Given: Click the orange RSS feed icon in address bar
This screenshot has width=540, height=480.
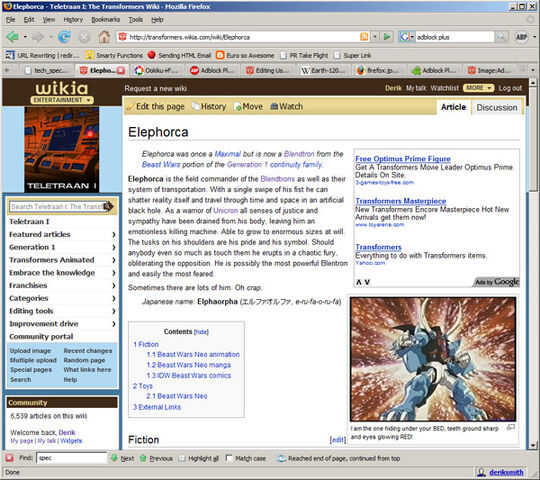Looking at the screenshot, I should (364, 36).
